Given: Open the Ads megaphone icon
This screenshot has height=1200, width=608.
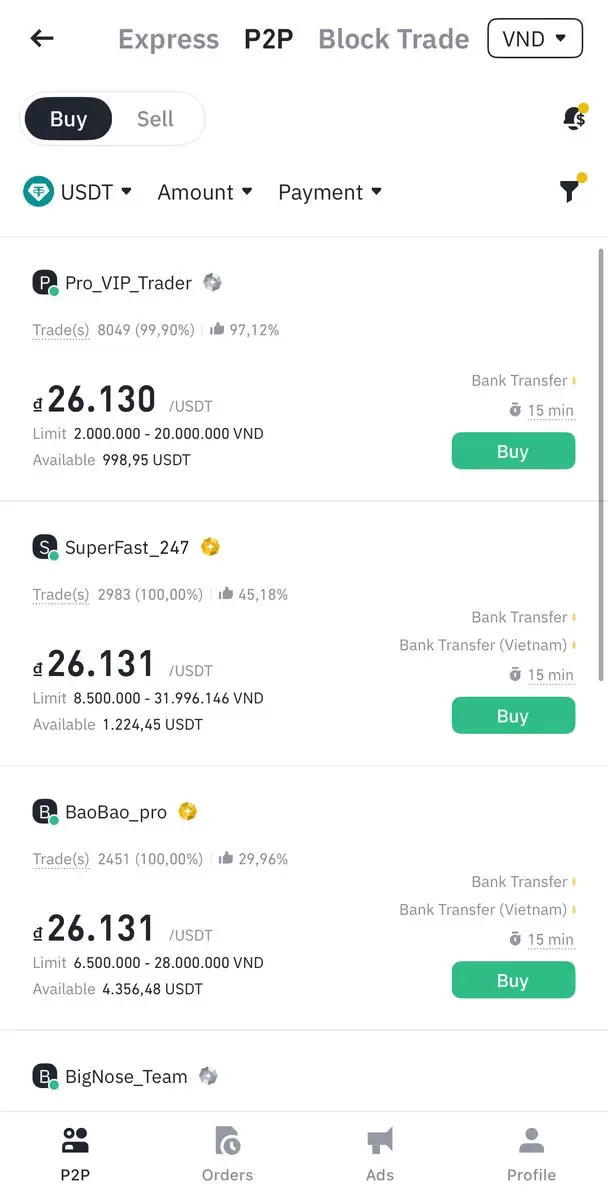Looking at the screenshot, I should (x=380, y=1141).
